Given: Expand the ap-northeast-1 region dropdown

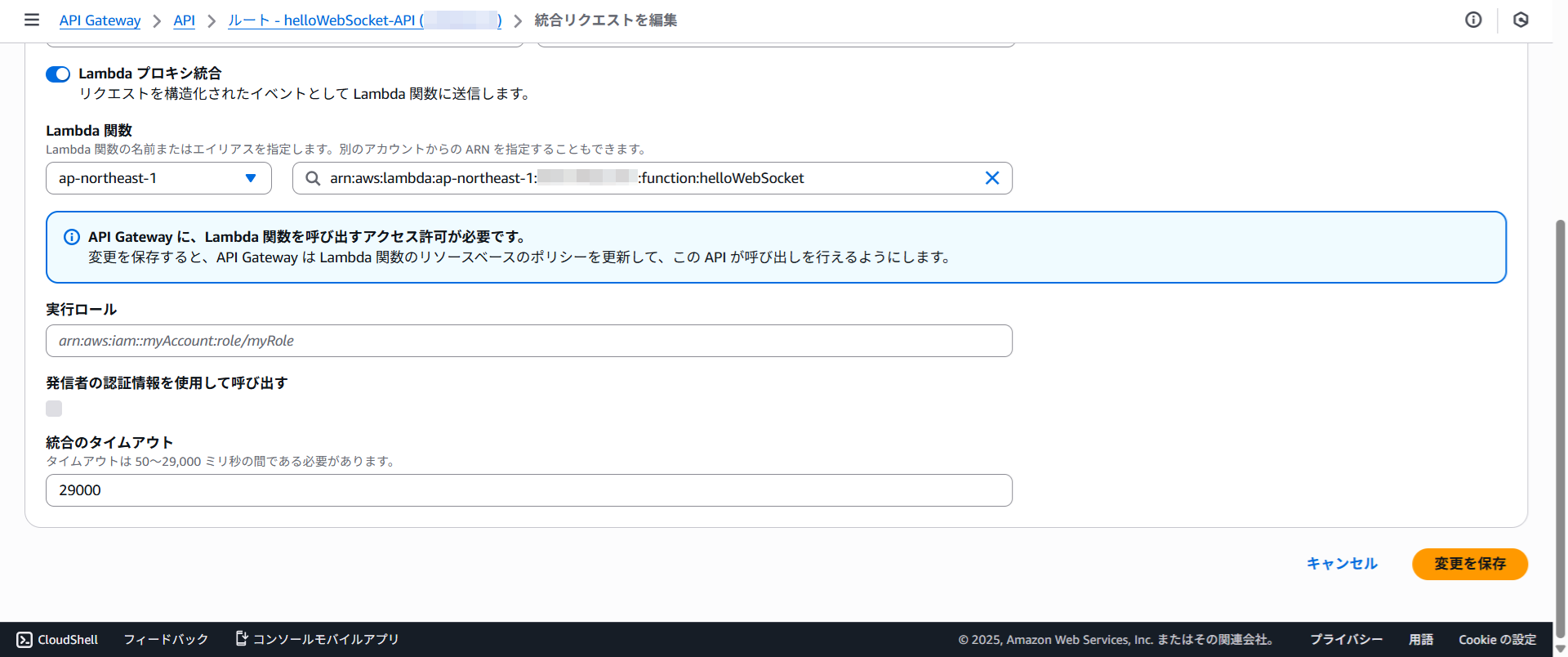Looking at the screenshot, I should pos(158,178).
